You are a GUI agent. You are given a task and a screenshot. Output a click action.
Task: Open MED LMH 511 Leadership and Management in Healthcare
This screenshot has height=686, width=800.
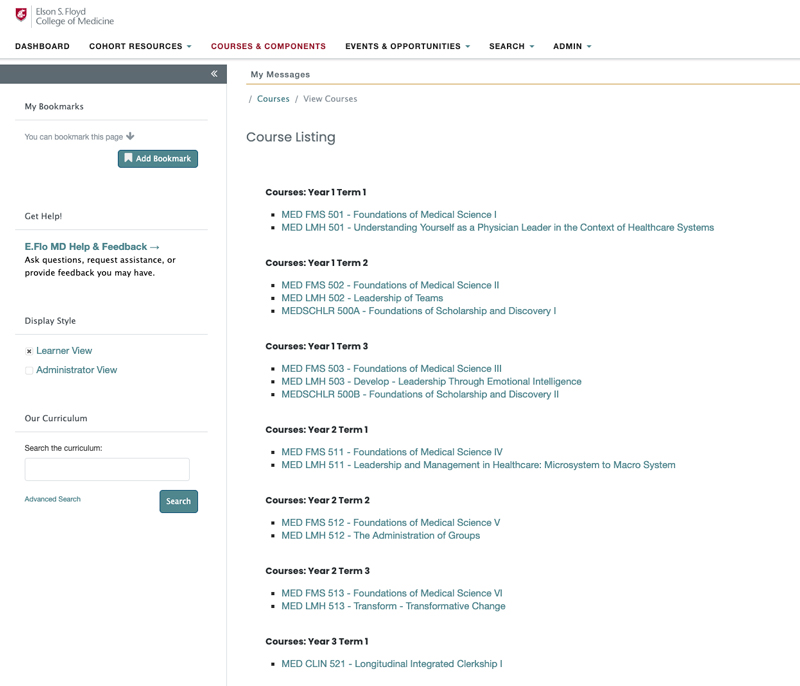click(478, 465)
